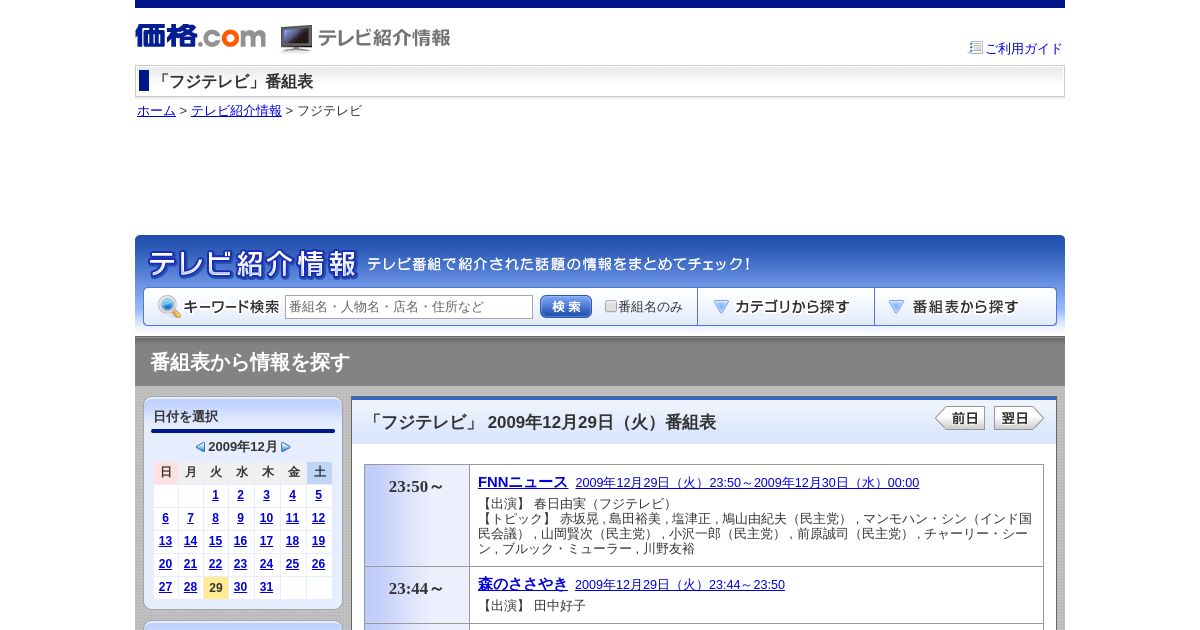Select December 2 in calendar

point(240,495)
